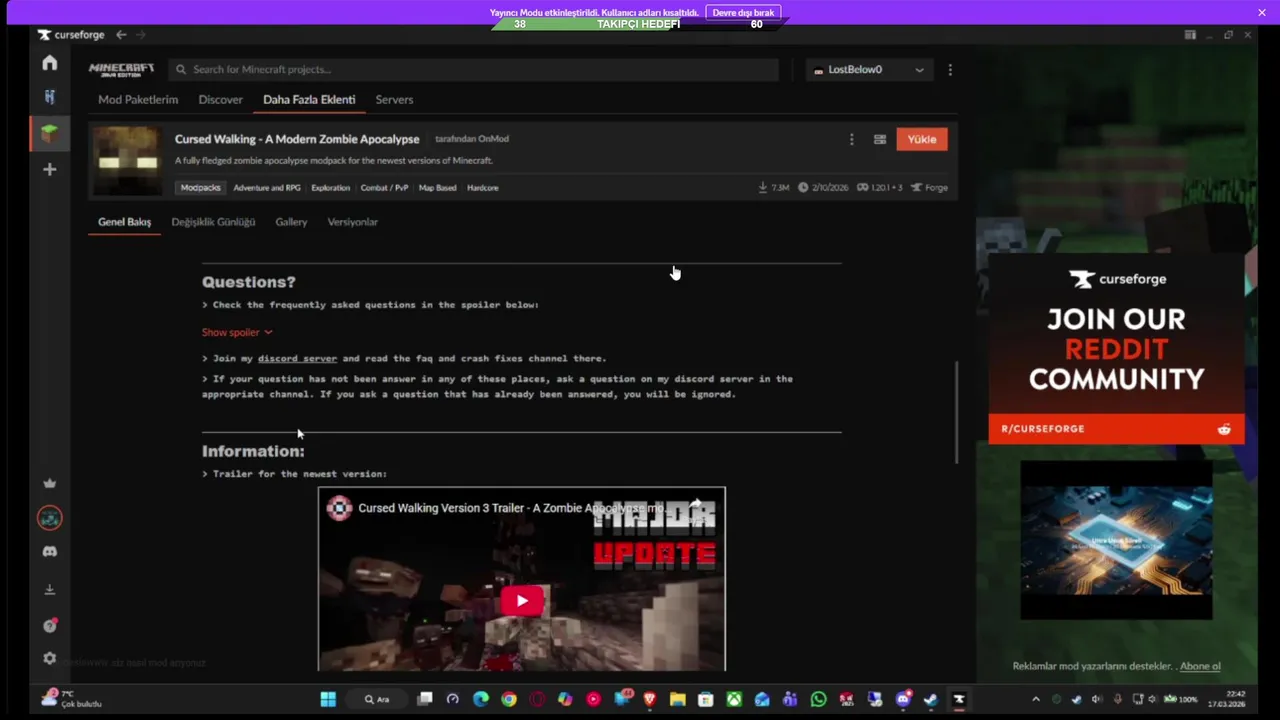Open Steam from the taskbar
The height and width of the screenshot is (720, 1280).
[x=930, y=699]
